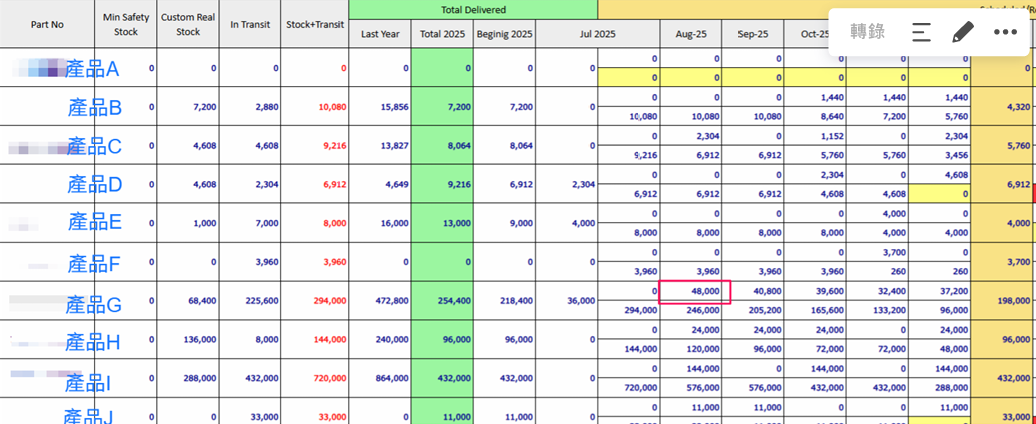
Task: Select the Total Delivered merged header
Action: click(473, 9)
